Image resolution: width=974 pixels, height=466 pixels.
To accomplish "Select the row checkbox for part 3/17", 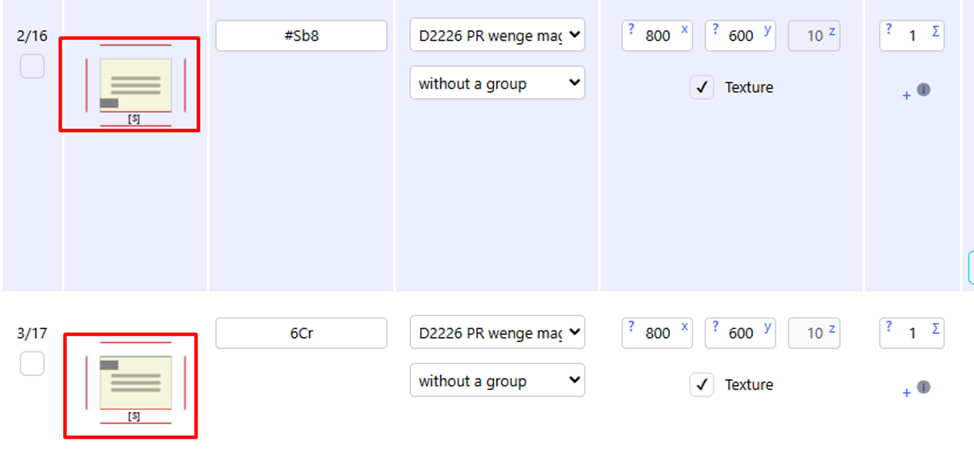I will point(32,364).
